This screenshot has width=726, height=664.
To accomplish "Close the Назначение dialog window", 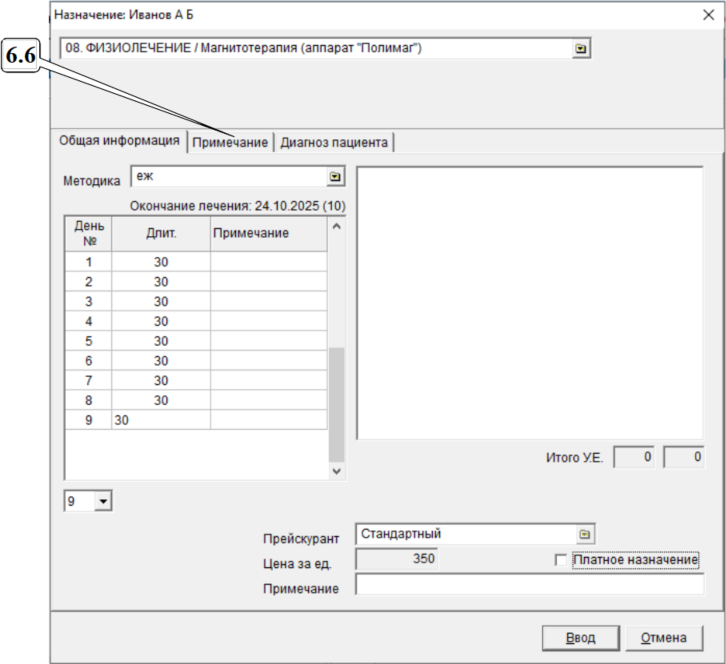I will tap(709, 15).
